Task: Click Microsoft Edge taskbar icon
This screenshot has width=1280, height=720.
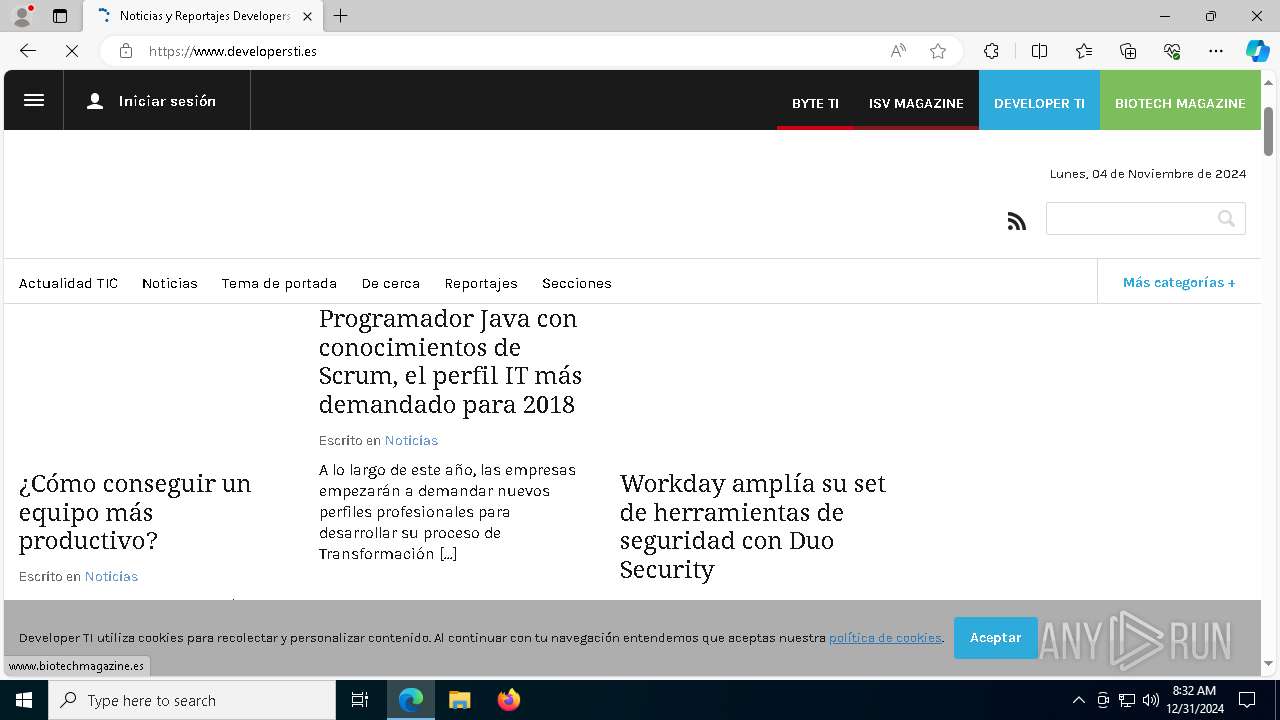Action: 411,700
